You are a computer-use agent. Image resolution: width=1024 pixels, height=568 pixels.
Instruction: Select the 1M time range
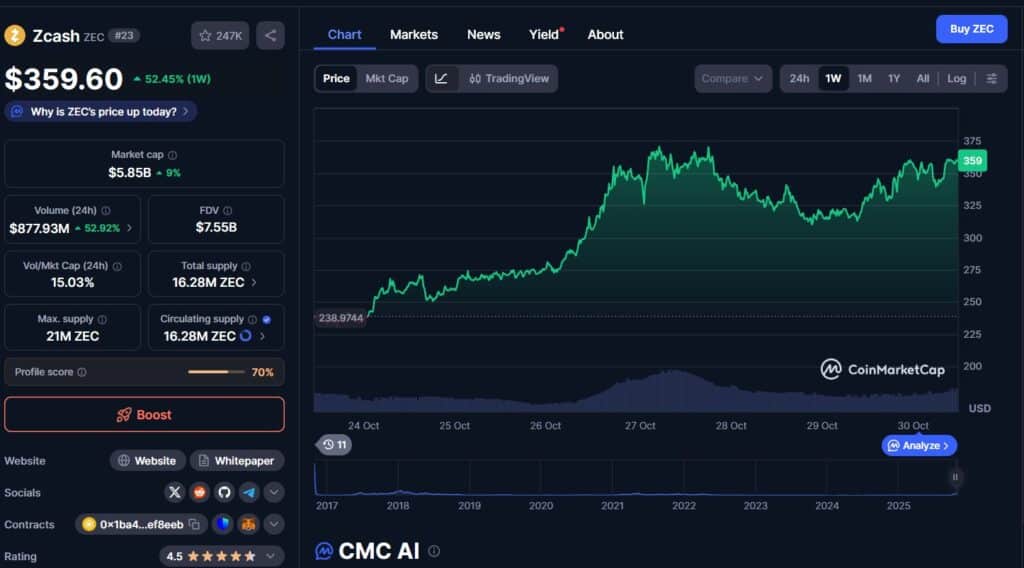pyautogui.click(x=864, y=78)
